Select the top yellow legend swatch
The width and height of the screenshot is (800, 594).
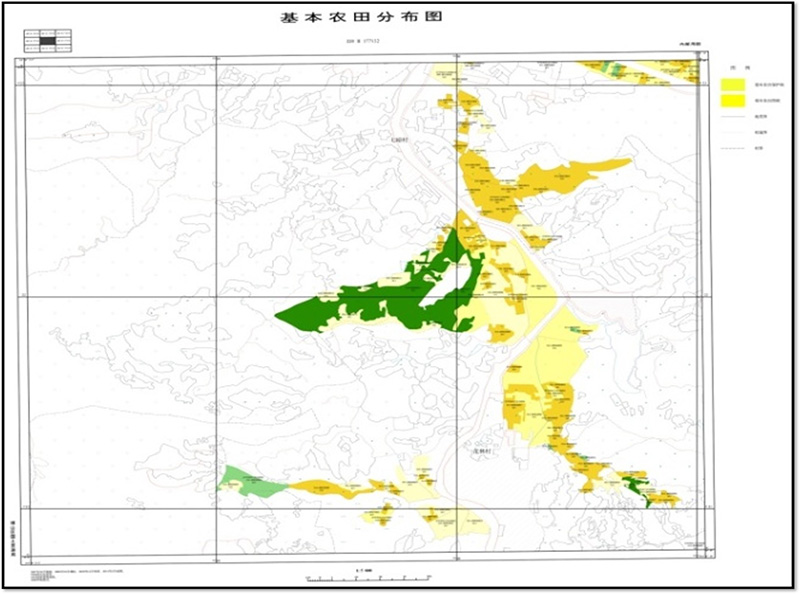(735, 85)
